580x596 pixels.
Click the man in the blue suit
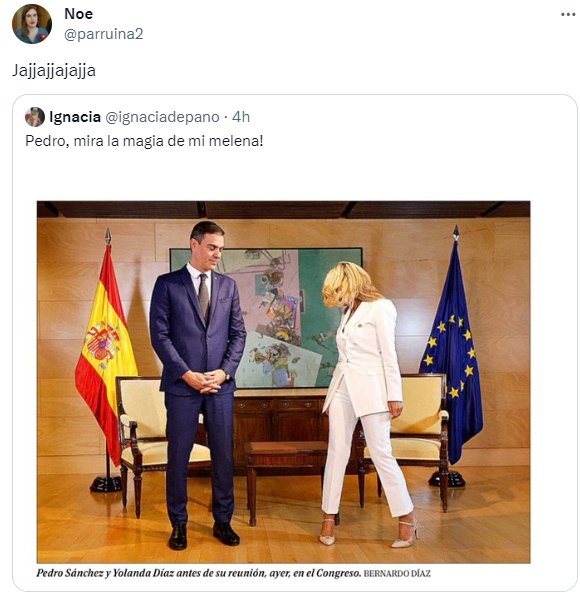click(200, 384)
